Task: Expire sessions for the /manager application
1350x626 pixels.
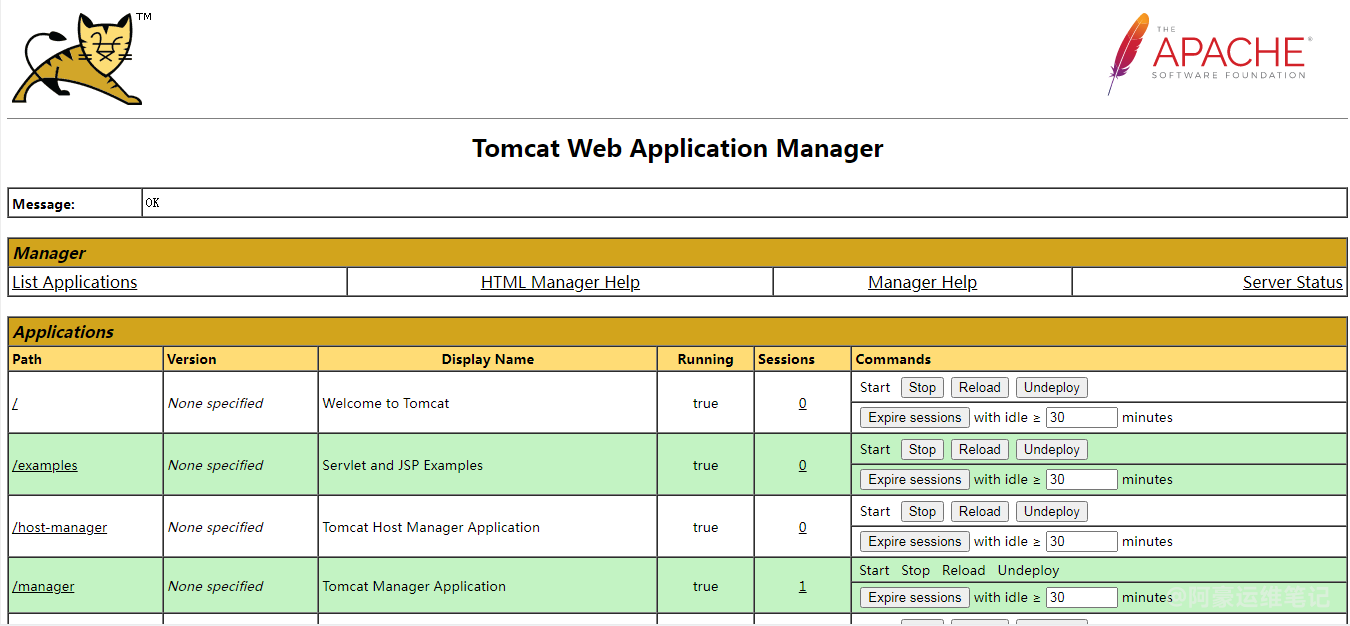Action: tap(914, 598)
